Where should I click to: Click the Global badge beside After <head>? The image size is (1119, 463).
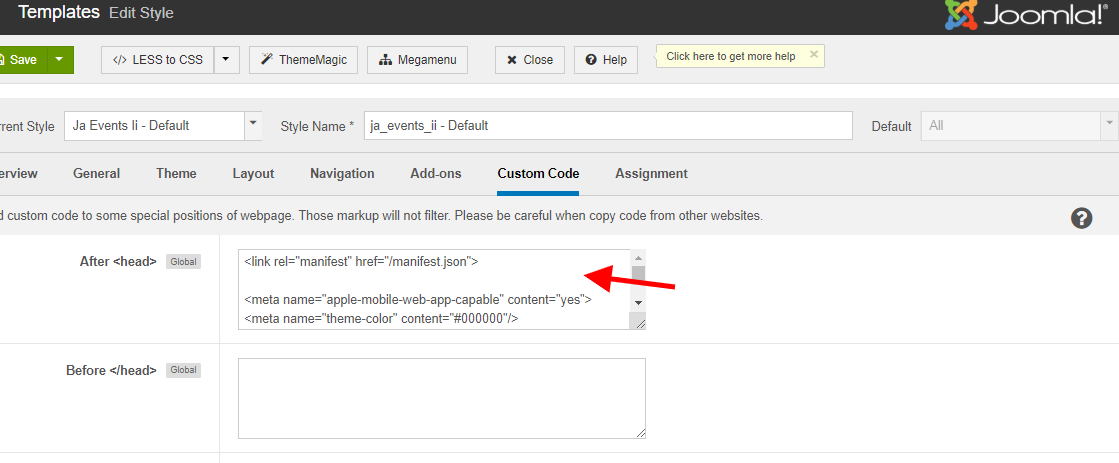pyautogui.click(x=183, y=262)
